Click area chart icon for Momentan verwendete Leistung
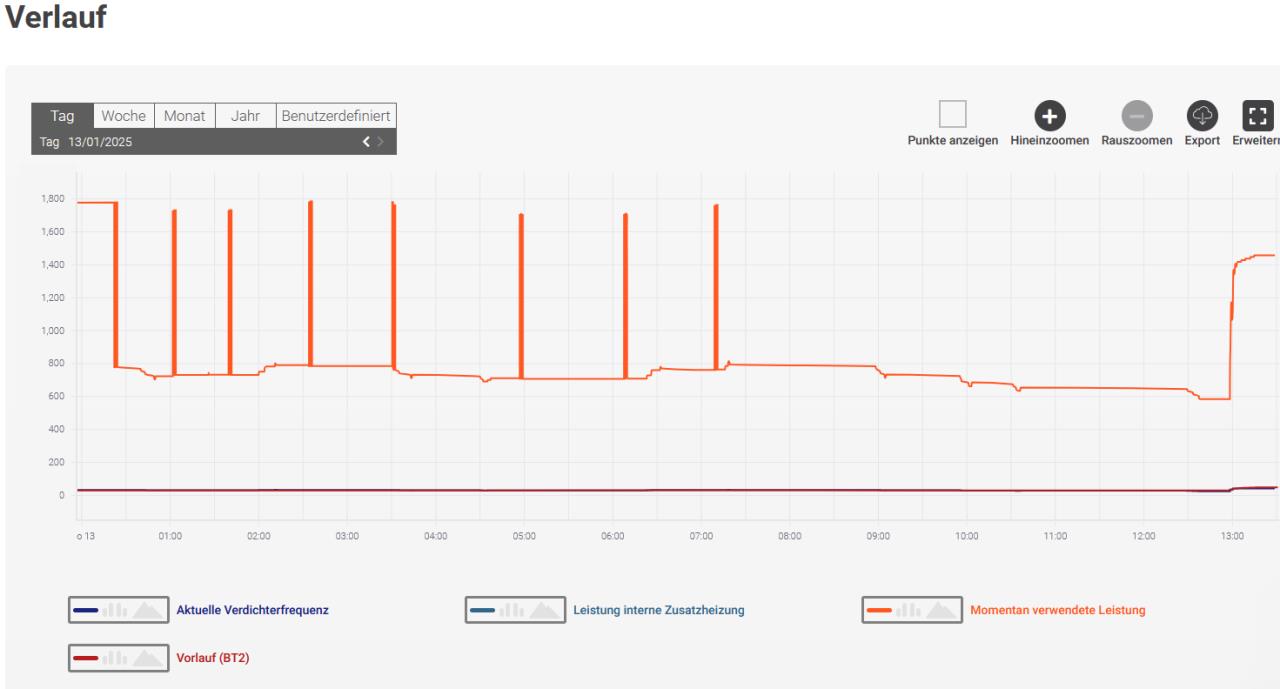This screenshot has height=689, width=1280. [x=940, y=610]
